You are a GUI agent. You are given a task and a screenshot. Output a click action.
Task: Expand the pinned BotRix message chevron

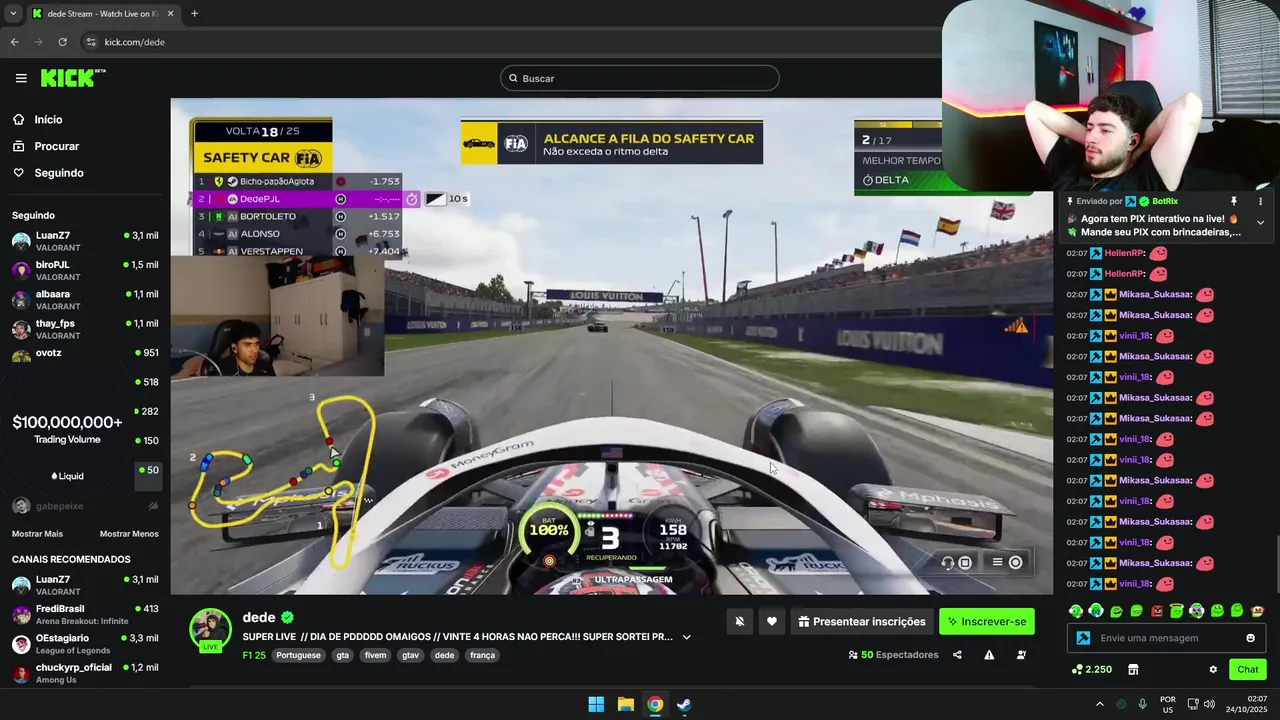coord(1260,222)
